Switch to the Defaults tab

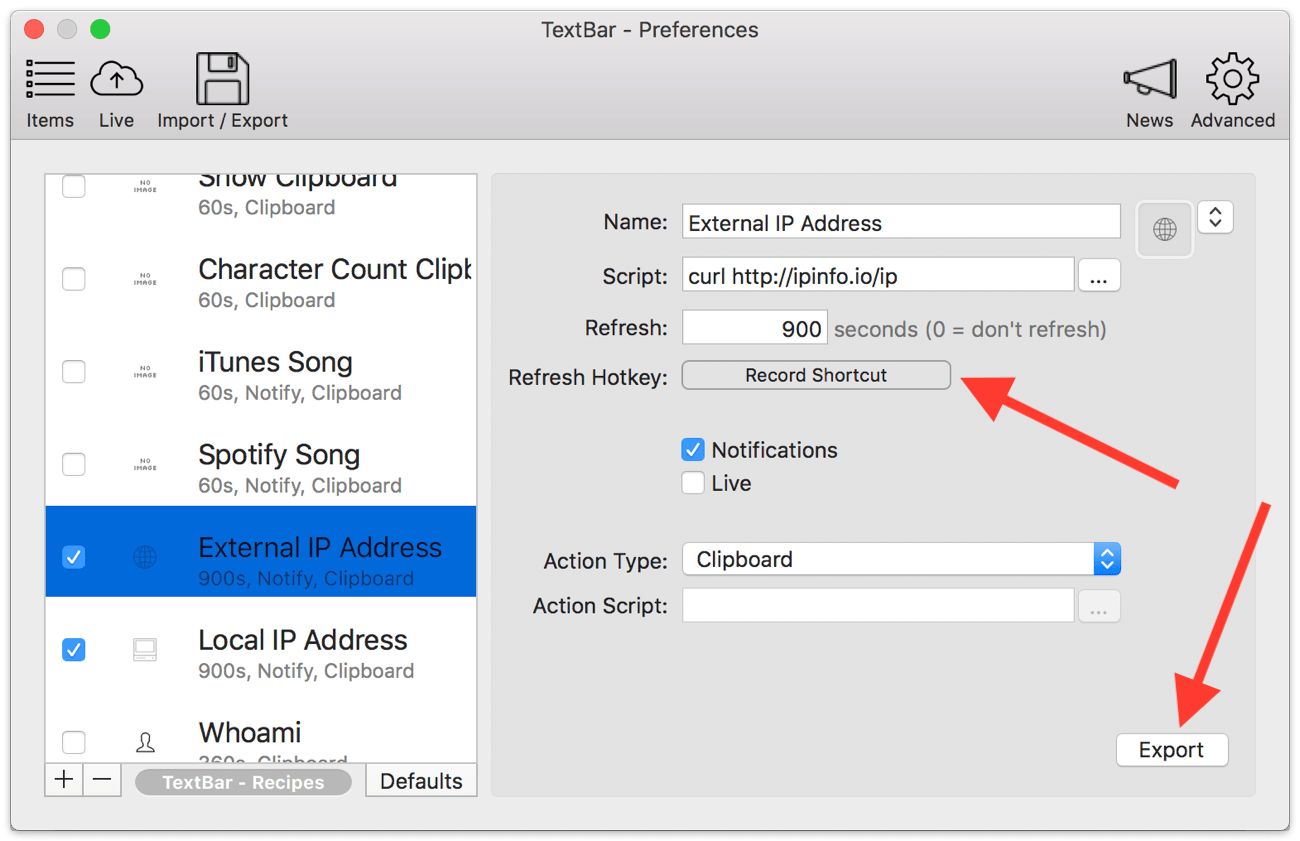tap(421, 781)
